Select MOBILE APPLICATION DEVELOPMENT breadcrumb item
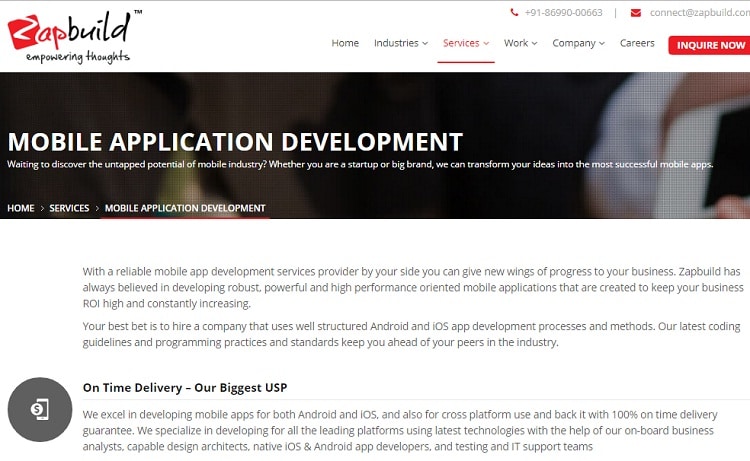Viewport: 750px width, 461px height. point(185,209)
